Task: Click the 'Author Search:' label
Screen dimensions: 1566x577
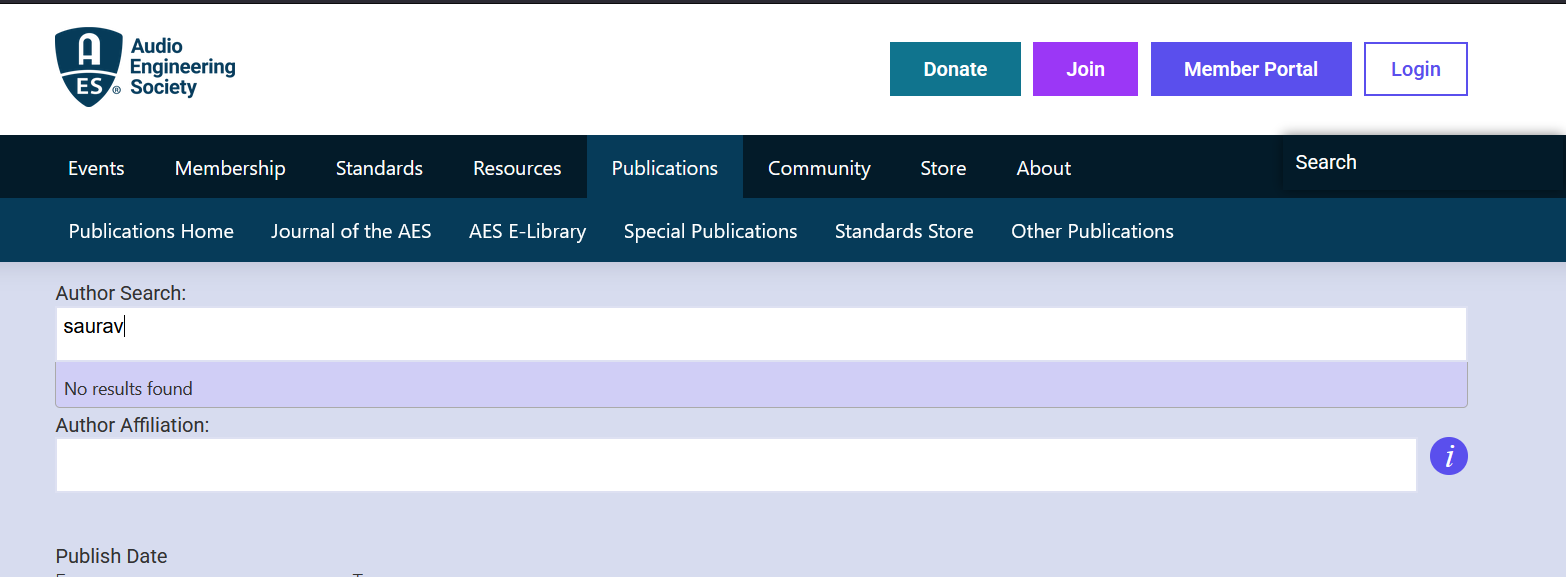Action: [121, 293]
